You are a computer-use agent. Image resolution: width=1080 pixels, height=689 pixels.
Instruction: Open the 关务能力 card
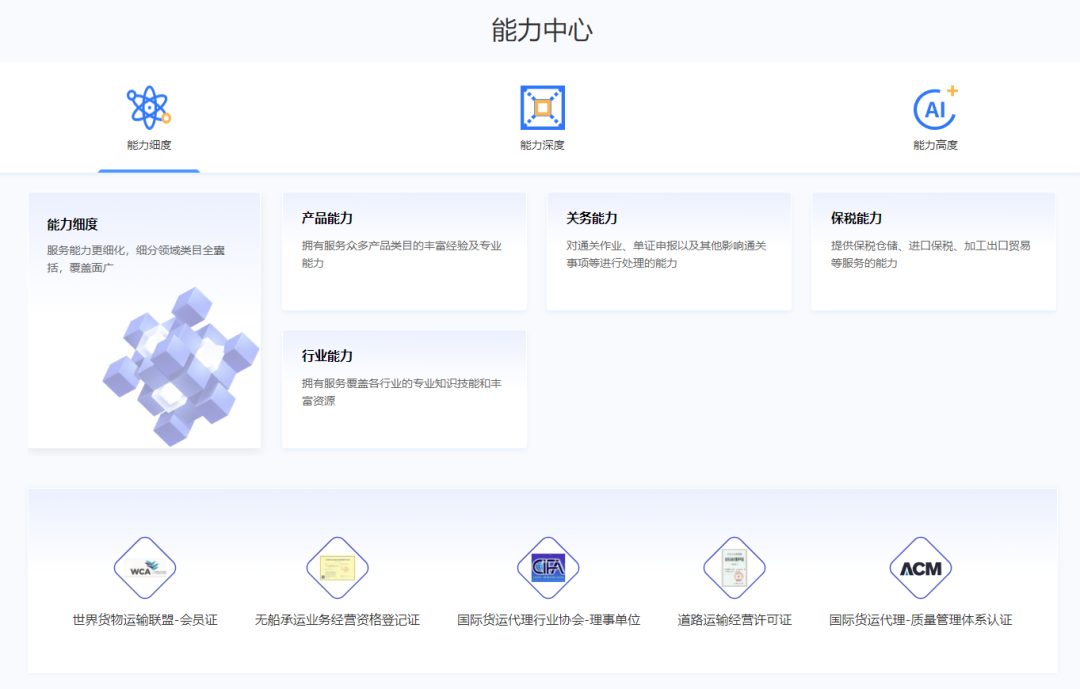point(668,251)
